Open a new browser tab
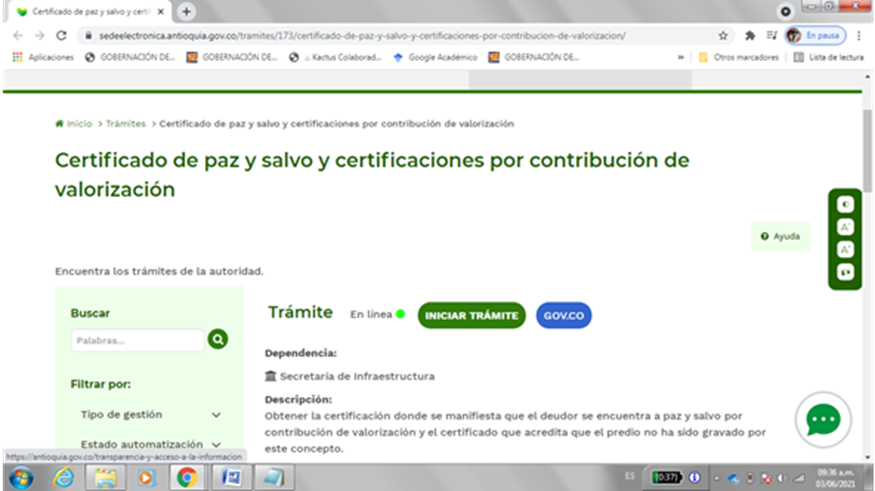This screenshot has height=491, width=875. click(186, 11)
